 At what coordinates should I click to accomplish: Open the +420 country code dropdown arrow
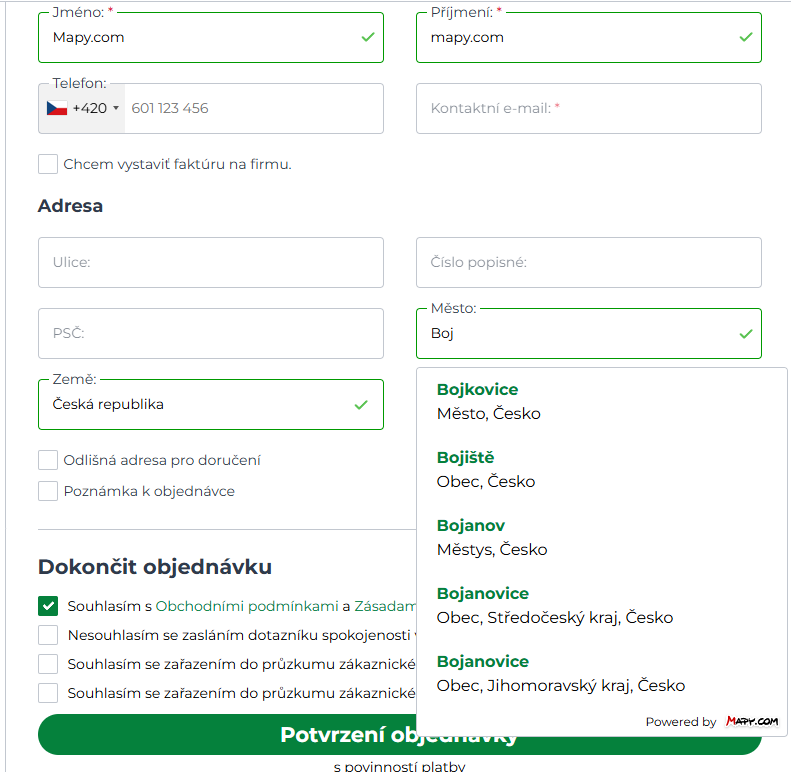coord(116,108)
